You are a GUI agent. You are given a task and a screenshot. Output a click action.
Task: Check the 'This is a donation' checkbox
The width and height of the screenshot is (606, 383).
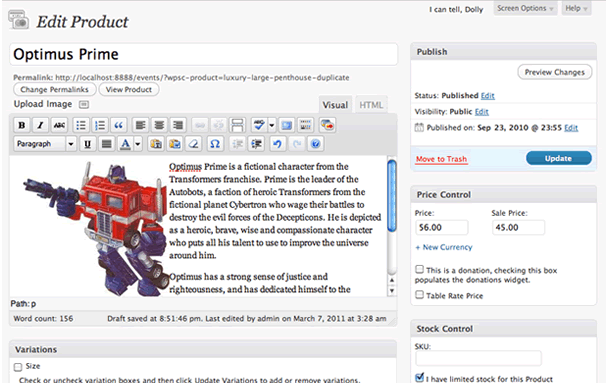(419, 269)
